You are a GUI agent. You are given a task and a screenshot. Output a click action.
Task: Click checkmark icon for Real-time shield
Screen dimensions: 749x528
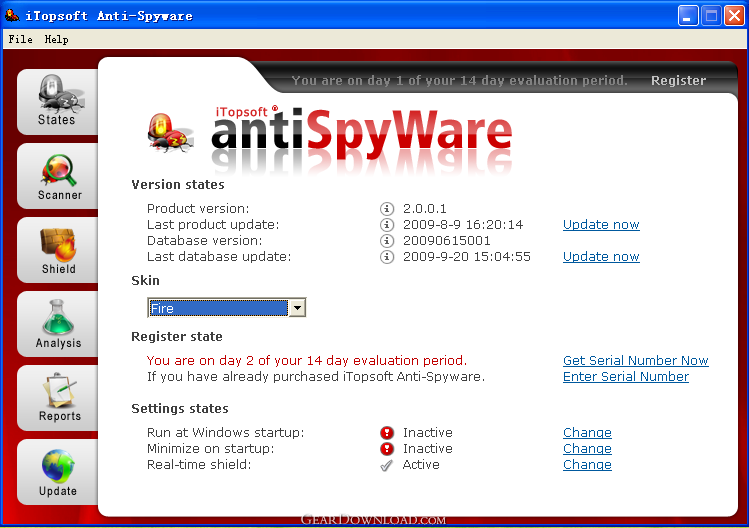tap(386, 465)
